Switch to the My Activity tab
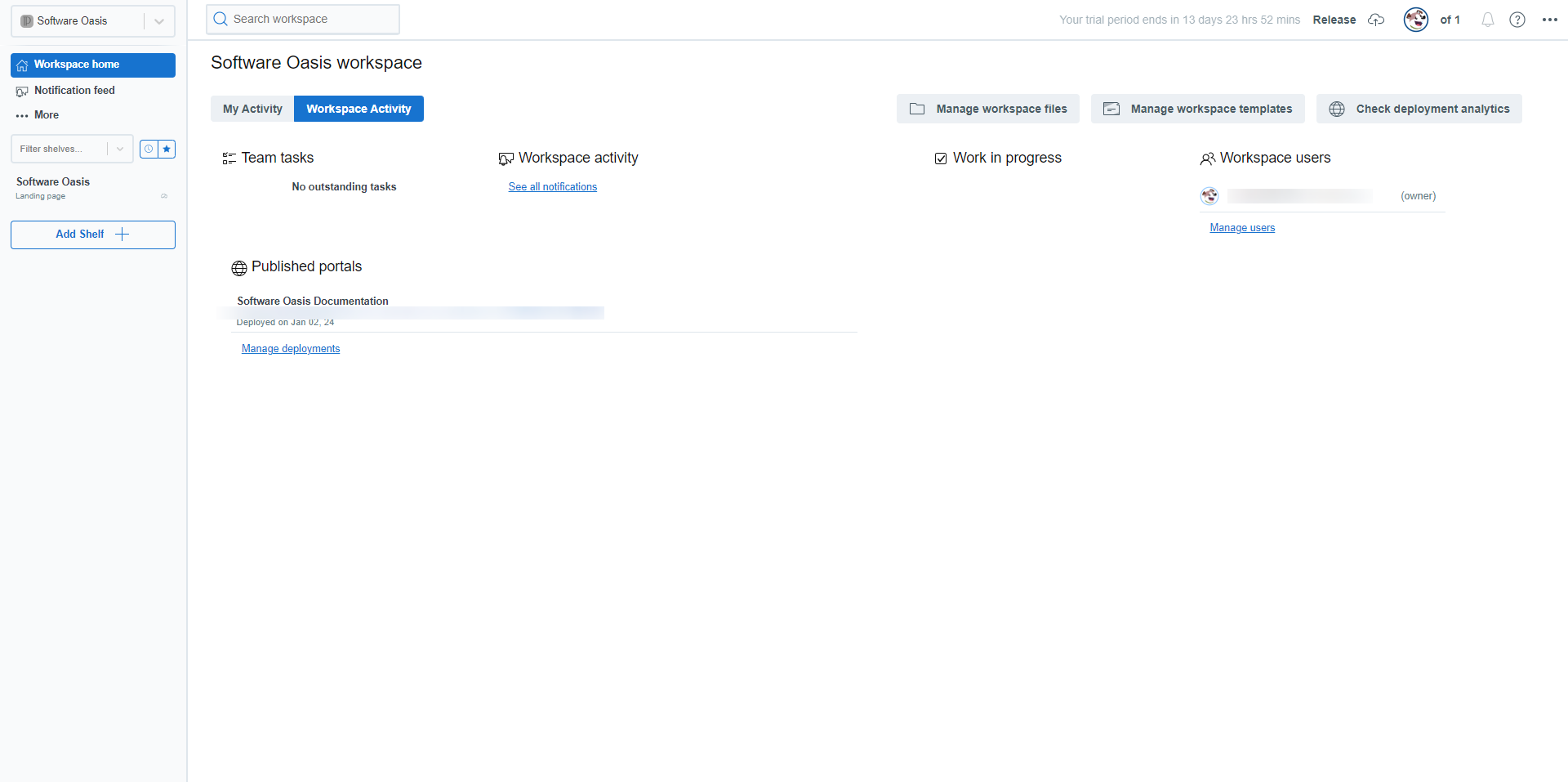 252,108
